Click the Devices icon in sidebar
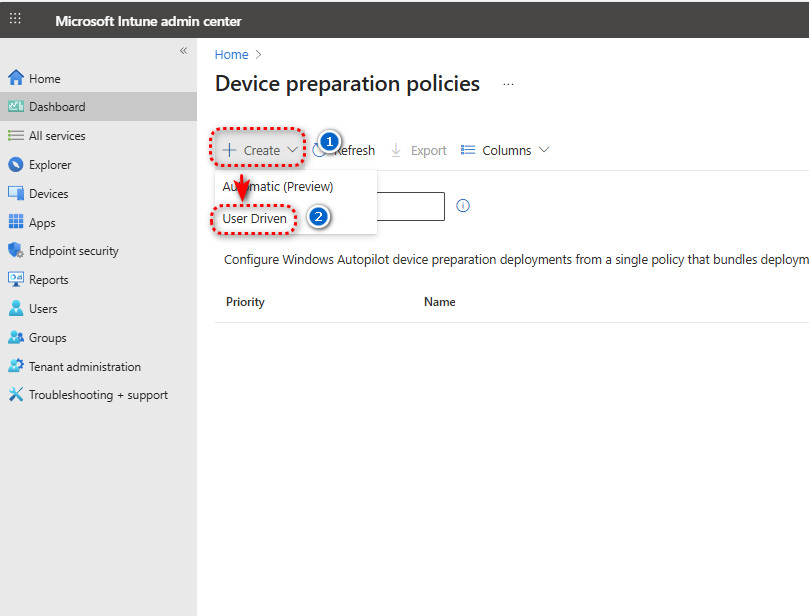The image size is (809, 616). (15, 194)
